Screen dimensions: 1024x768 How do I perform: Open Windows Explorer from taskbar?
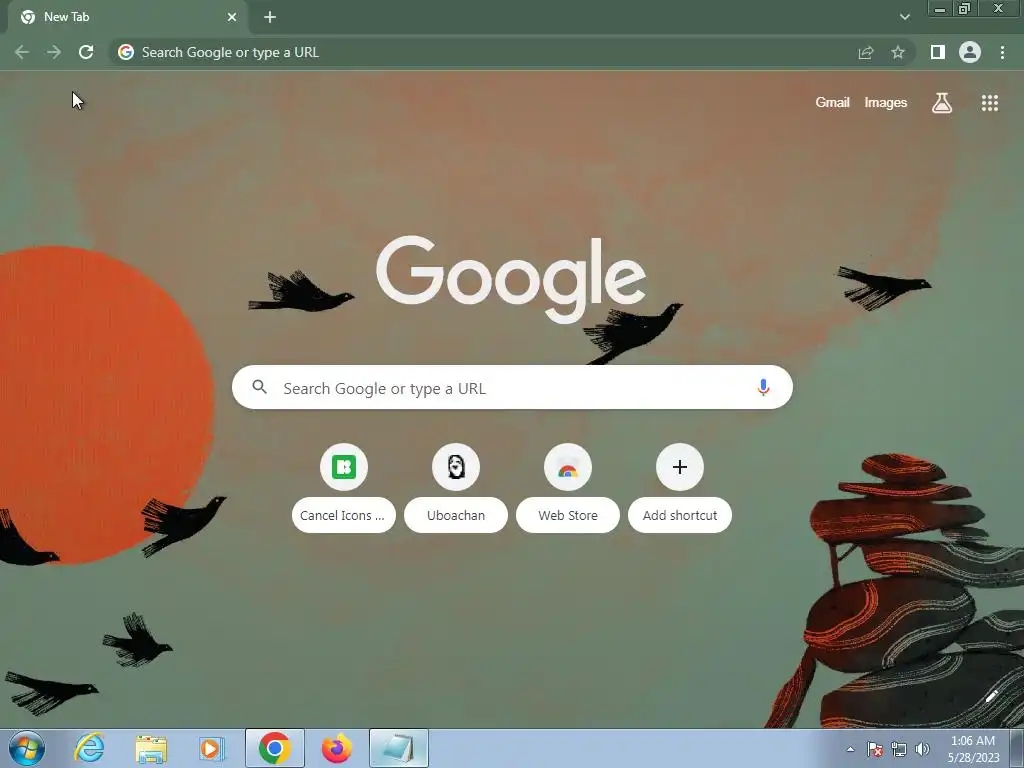tap(151, 748)
